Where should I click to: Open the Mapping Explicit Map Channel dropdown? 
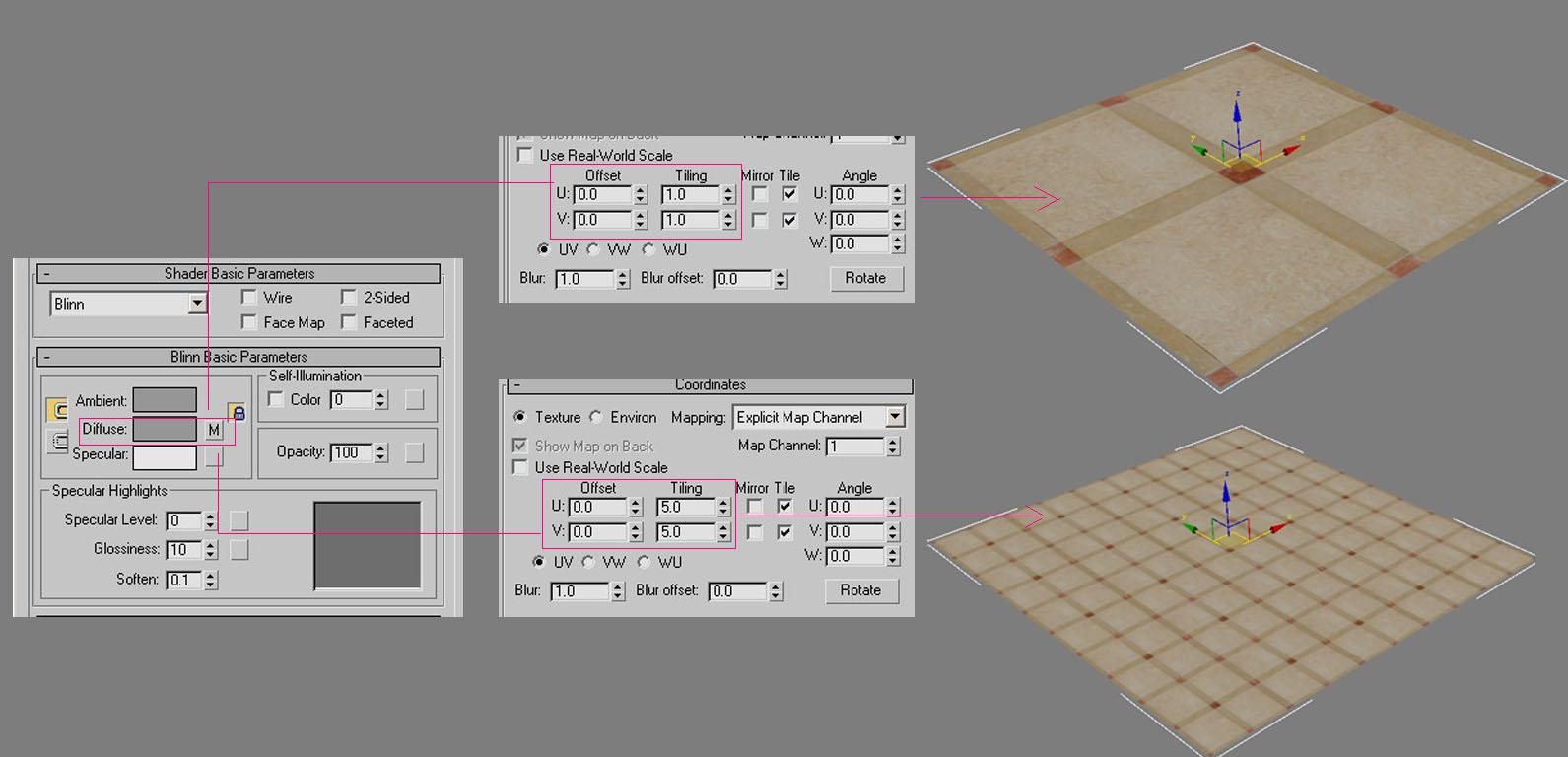click(x=894, y=417)
